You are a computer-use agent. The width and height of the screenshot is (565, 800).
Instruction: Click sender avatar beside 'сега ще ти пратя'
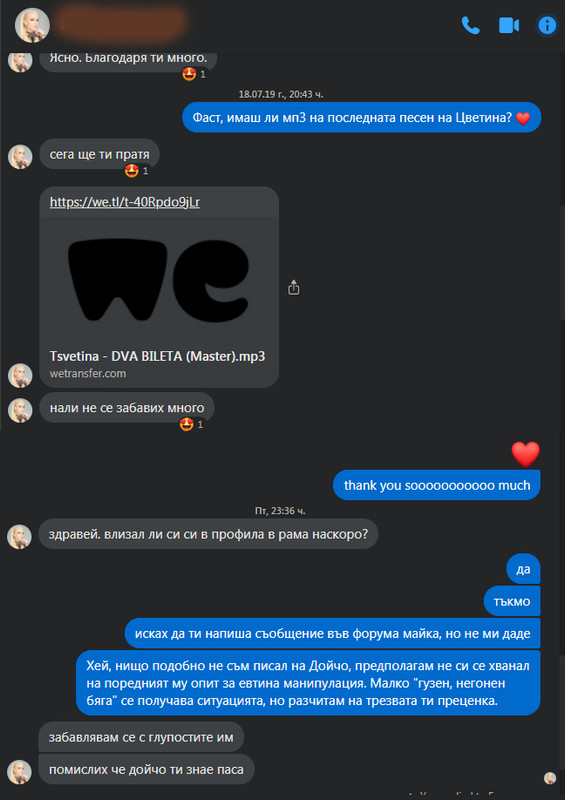[x=20, y=157]
